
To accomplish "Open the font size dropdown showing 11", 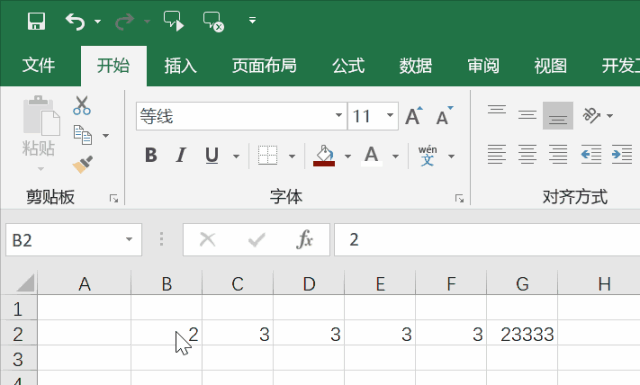I will 390,116.
